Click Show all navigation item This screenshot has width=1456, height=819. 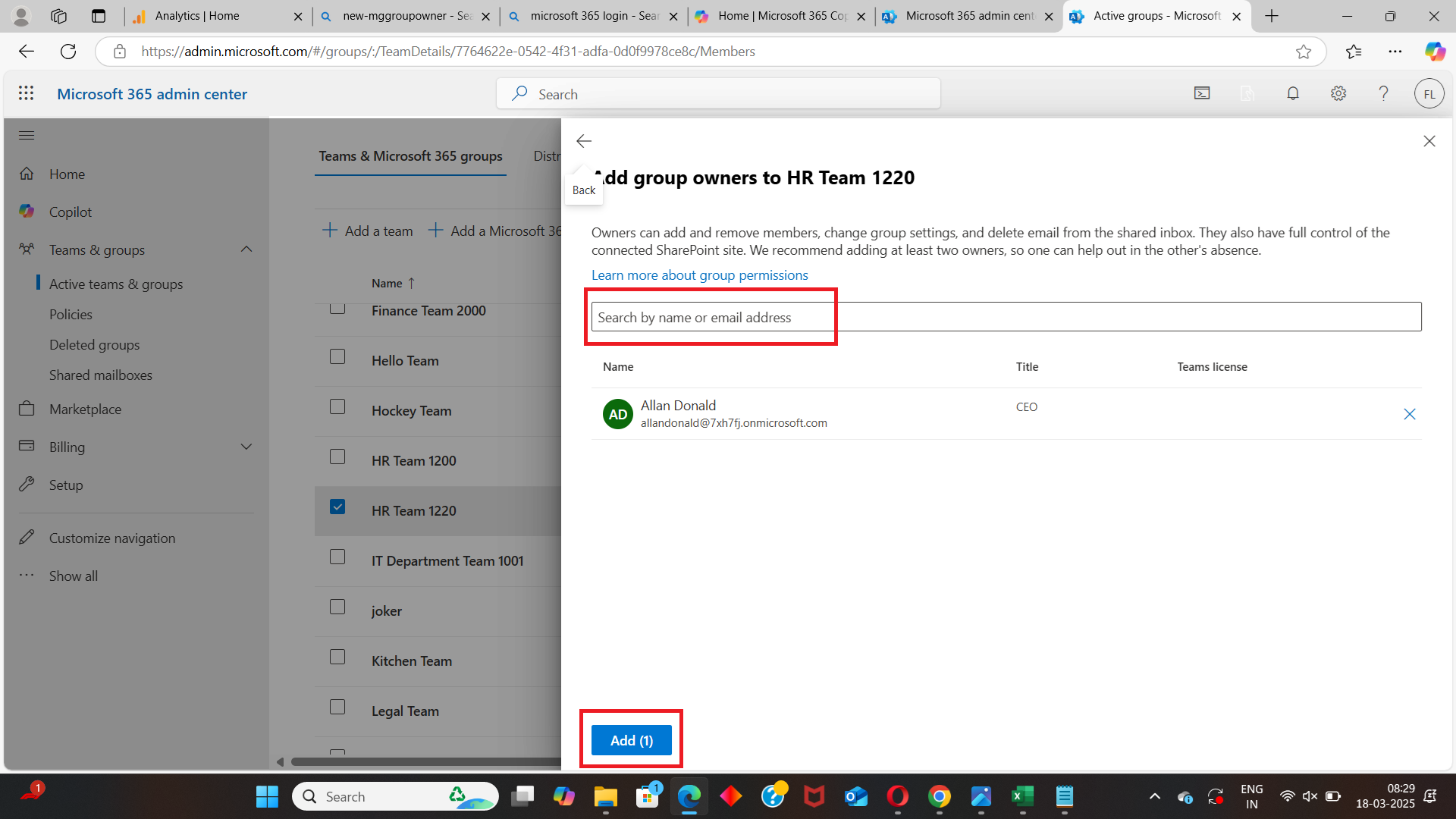[x=74, y=576]
